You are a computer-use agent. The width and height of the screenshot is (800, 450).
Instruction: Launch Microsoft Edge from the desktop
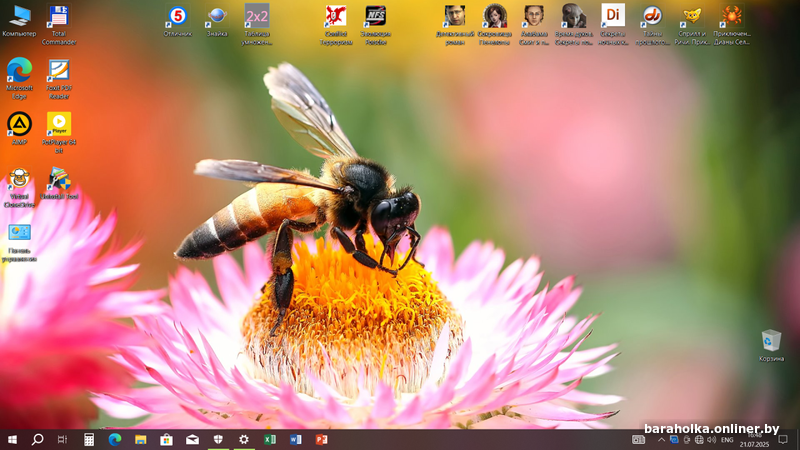(x=18, y=71)
